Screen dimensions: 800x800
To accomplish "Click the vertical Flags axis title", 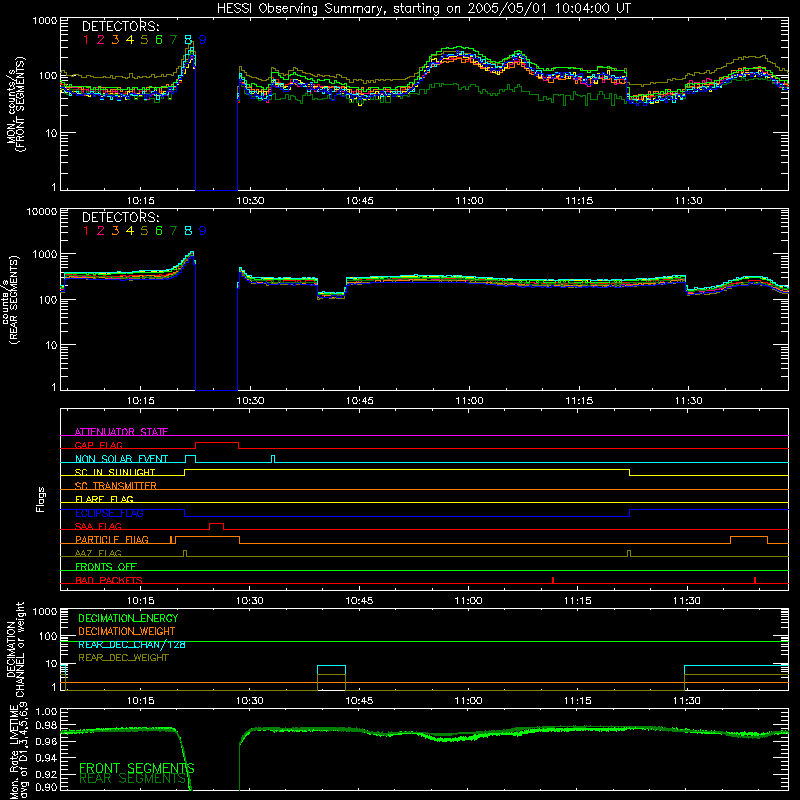I will pos(41,499).
